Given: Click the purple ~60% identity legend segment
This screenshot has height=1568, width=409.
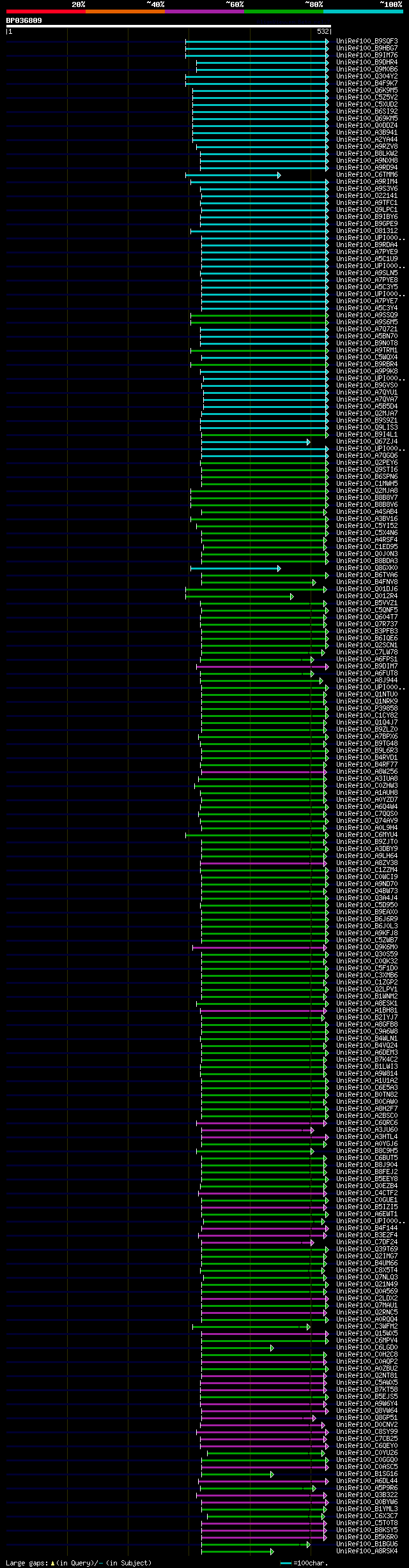Looking at the screenshot, I should coord(204,11).
